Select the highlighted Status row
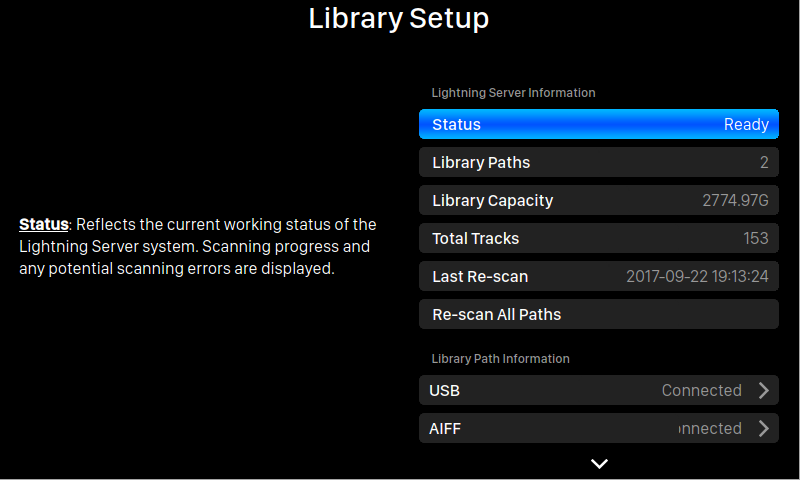The width and height of the screenshot is (800, 480). 599,124
